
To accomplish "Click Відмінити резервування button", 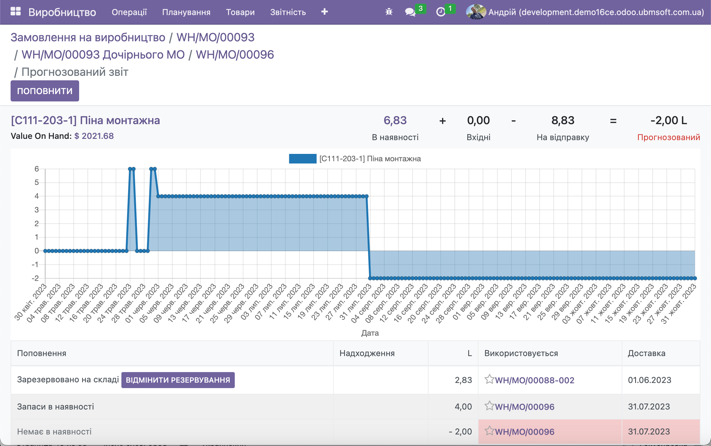I will tap(178, 380).
